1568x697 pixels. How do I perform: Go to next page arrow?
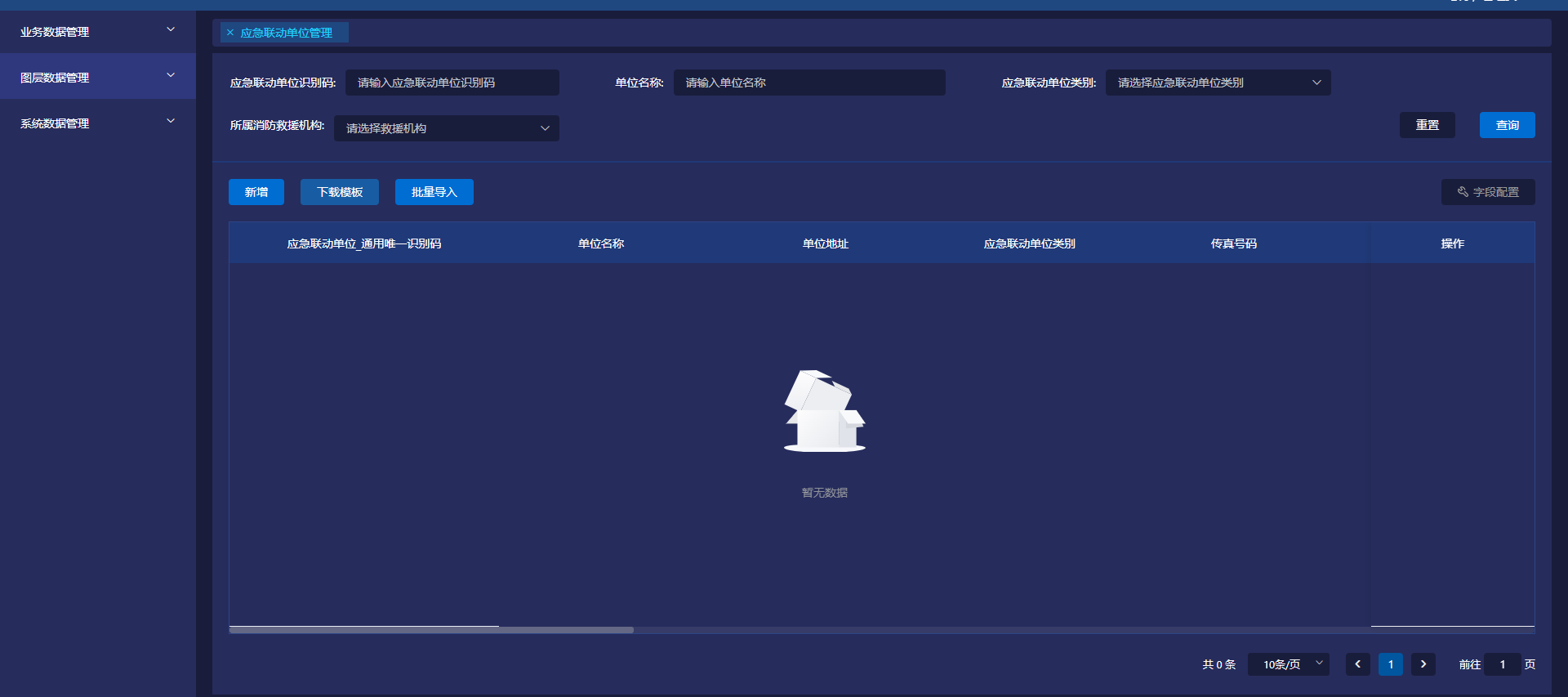tap(1423, 664)
